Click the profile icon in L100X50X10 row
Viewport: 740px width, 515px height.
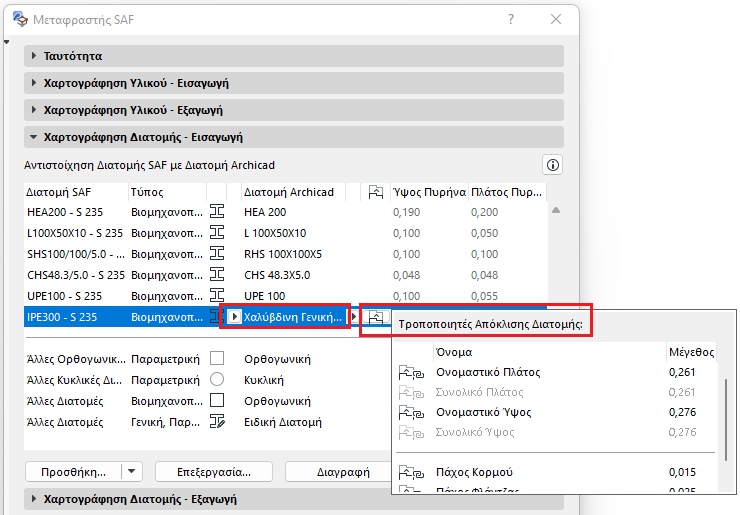tap(217, 232)
